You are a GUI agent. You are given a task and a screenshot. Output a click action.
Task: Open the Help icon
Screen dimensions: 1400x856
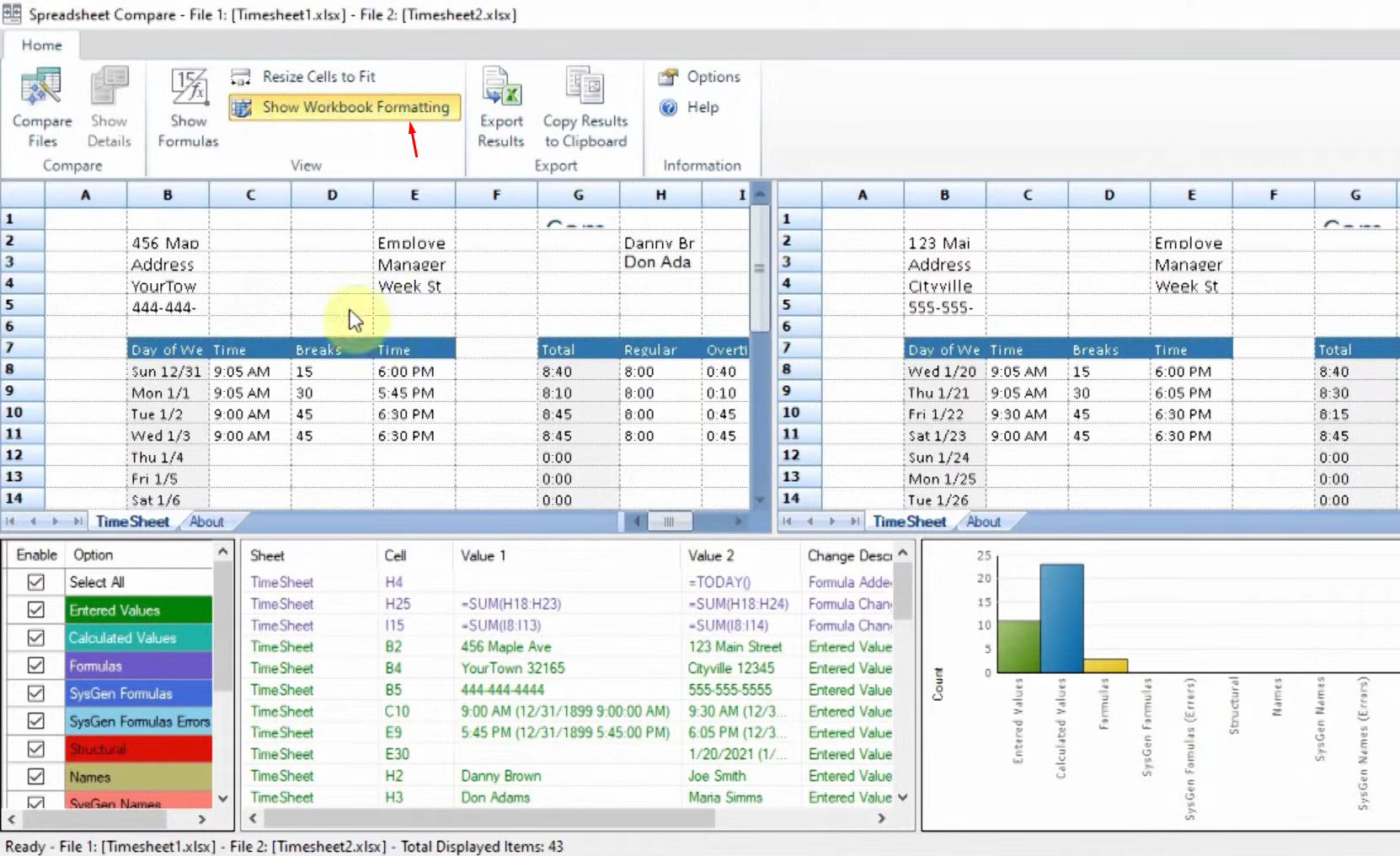[x=668, y=107]
